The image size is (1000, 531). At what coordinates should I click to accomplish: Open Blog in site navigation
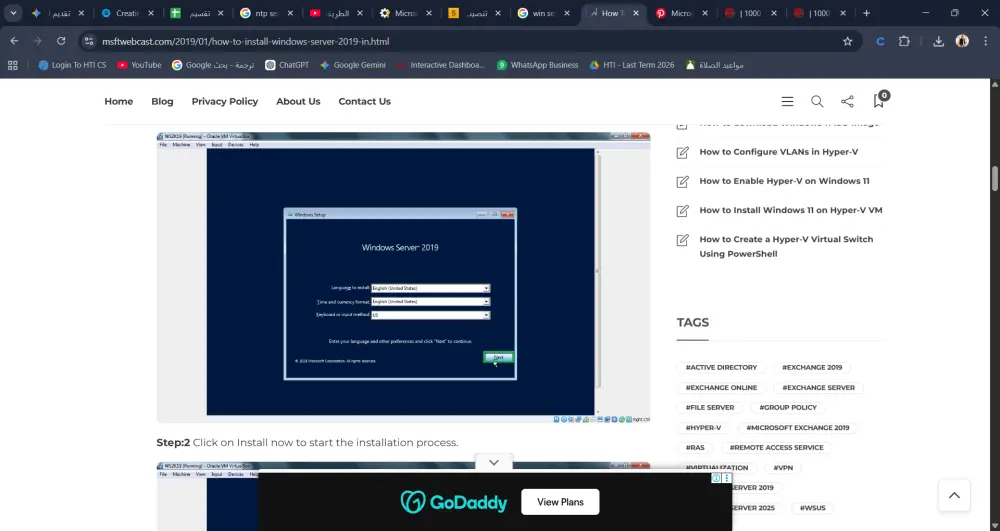[162, 101]
